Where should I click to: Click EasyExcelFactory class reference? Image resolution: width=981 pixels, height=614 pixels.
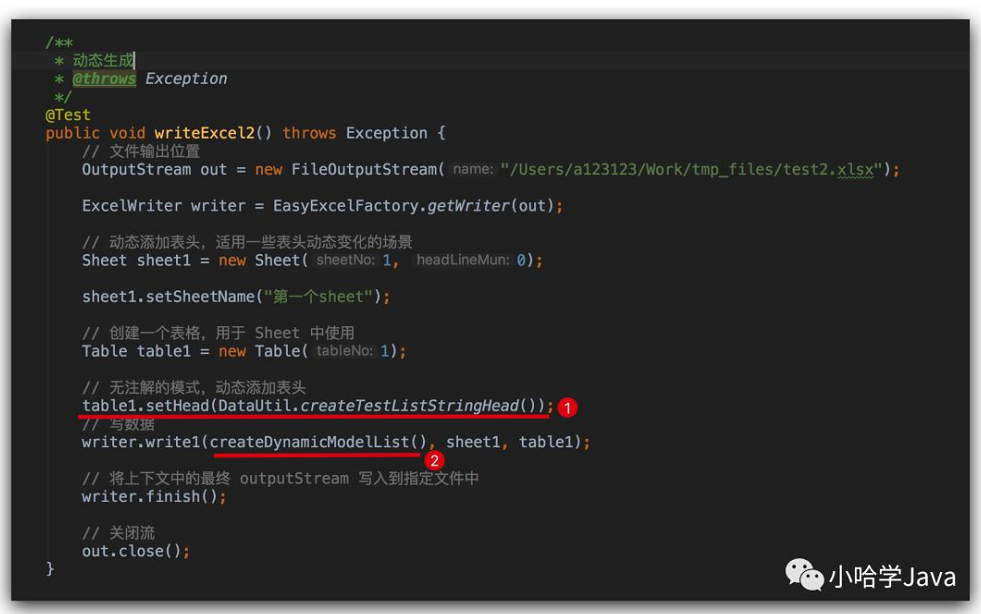[x=345, y=206]
